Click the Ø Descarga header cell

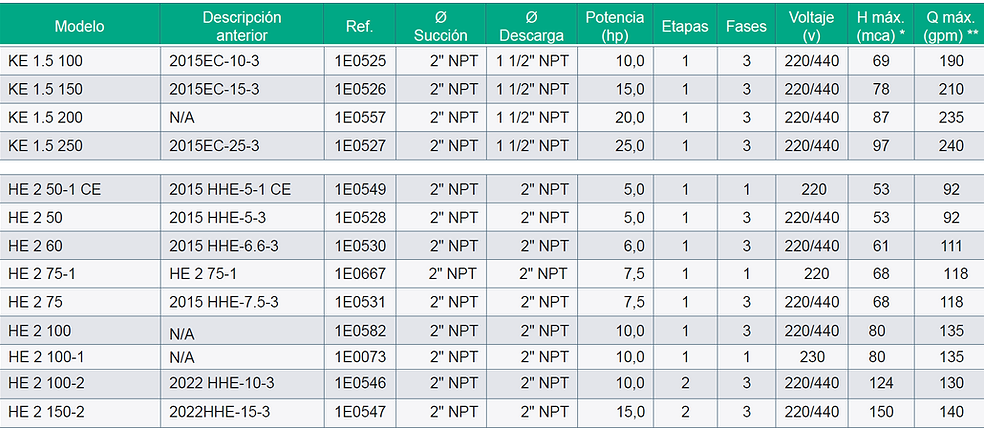click(530, 26)
